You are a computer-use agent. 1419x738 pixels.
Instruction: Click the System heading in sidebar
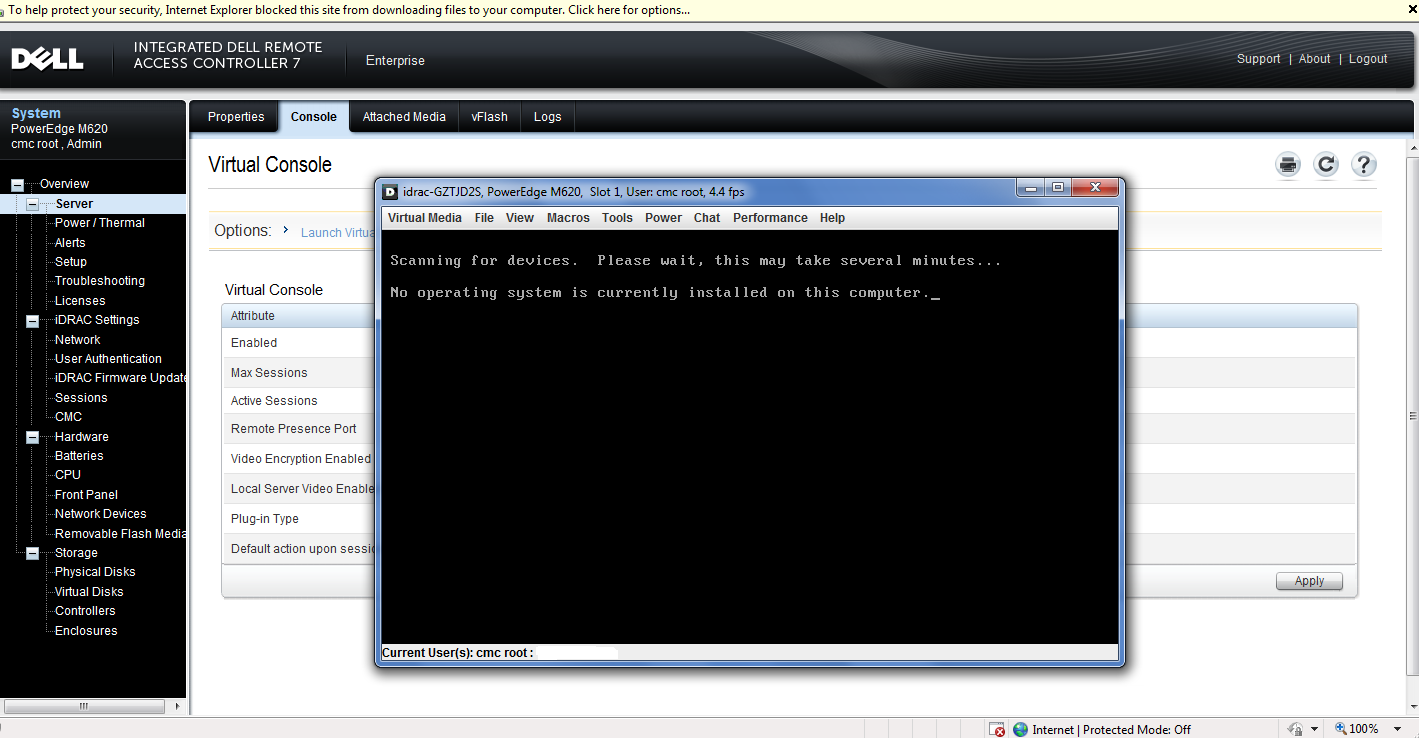click(x=36, y=114)
